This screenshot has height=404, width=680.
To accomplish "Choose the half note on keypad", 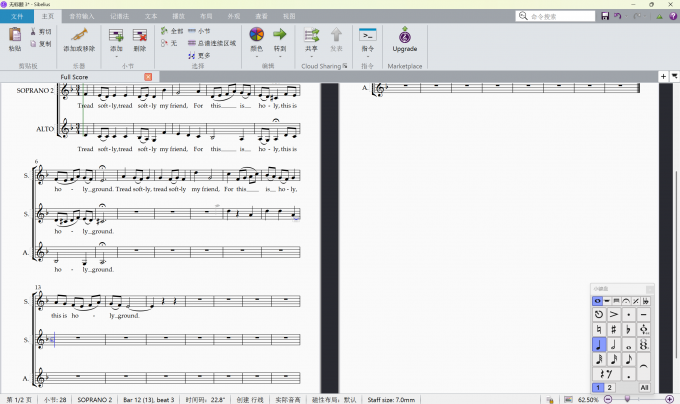I will click(x=614, y=345).
